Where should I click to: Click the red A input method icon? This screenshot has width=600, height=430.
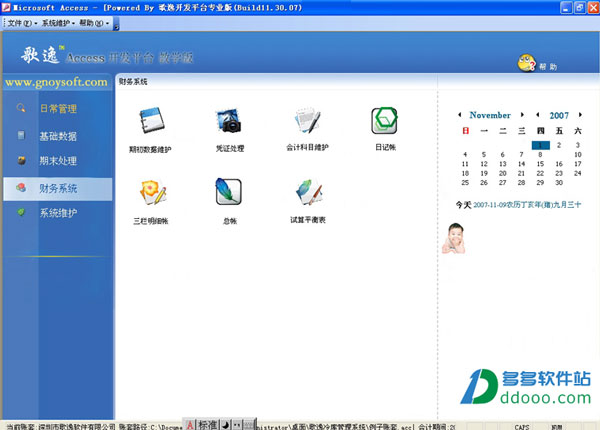point(190,425)
